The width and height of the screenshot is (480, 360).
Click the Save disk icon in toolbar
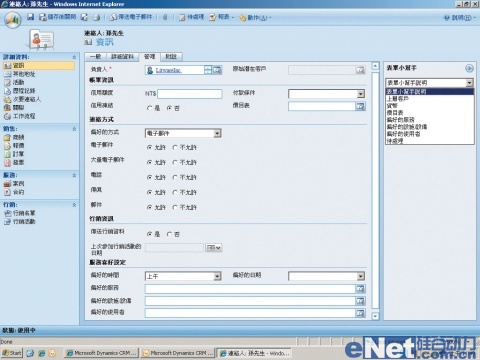(31, 17)
